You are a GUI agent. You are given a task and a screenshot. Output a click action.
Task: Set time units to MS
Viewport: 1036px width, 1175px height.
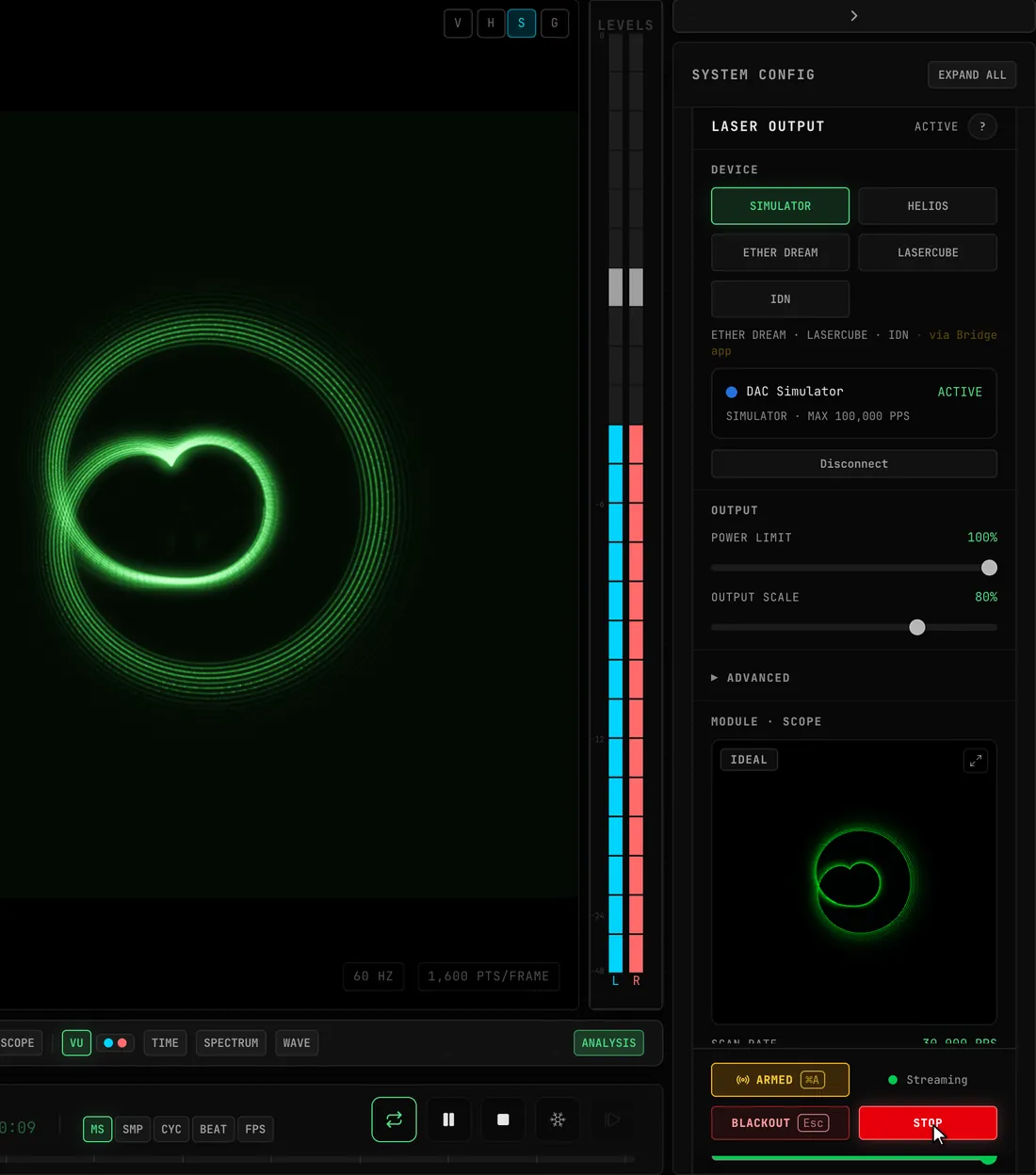(x=97, y=1129)
